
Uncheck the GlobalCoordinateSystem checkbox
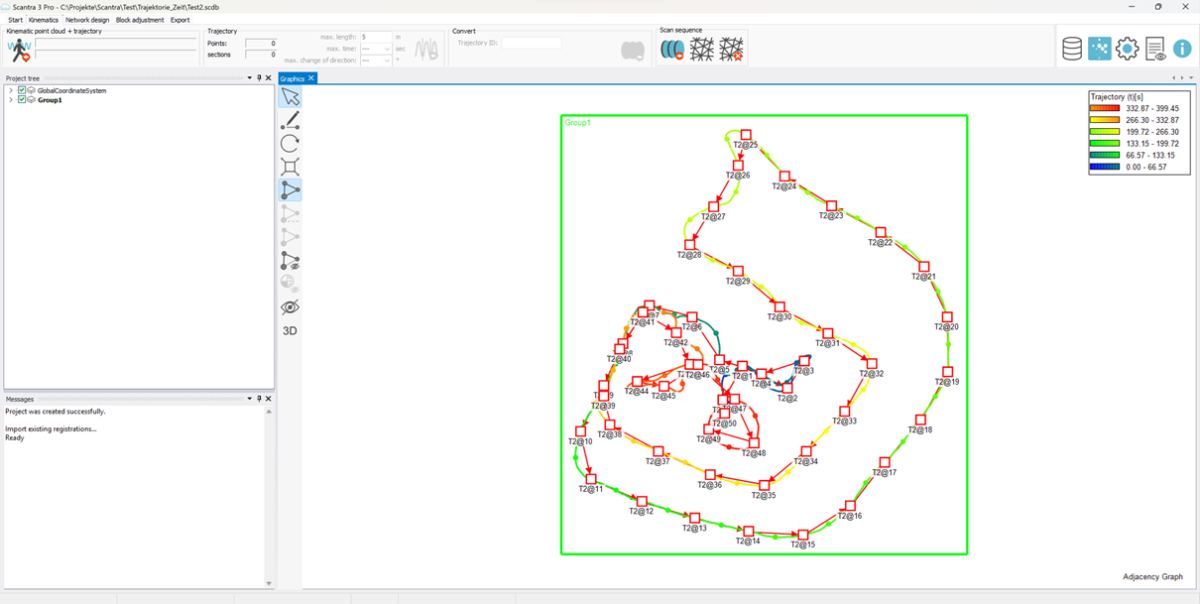coord(22,91)
